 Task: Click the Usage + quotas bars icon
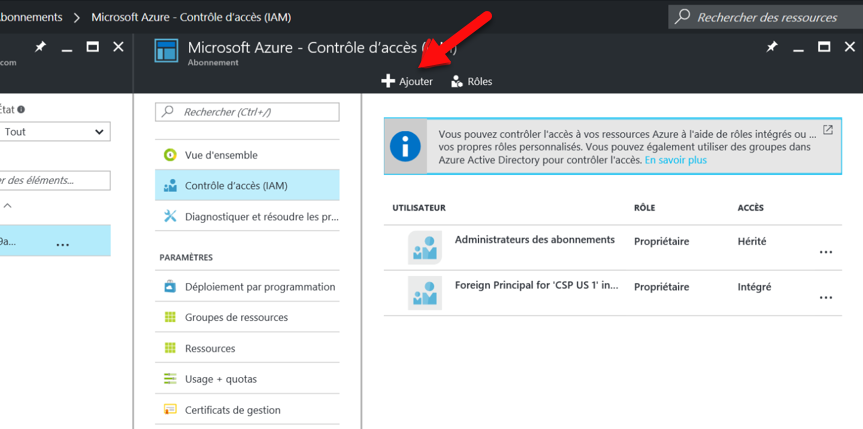pyautogui.click(x=170, y=379)
